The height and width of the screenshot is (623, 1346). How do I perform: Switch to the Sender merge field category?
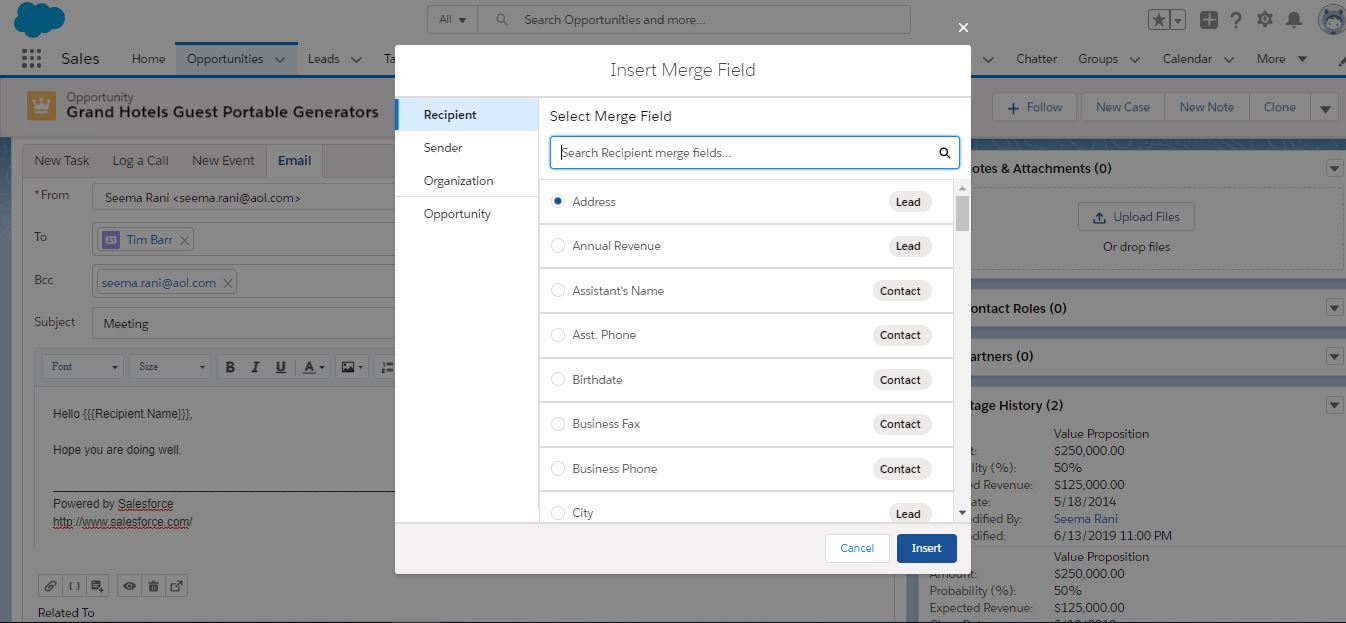[442, 147]
